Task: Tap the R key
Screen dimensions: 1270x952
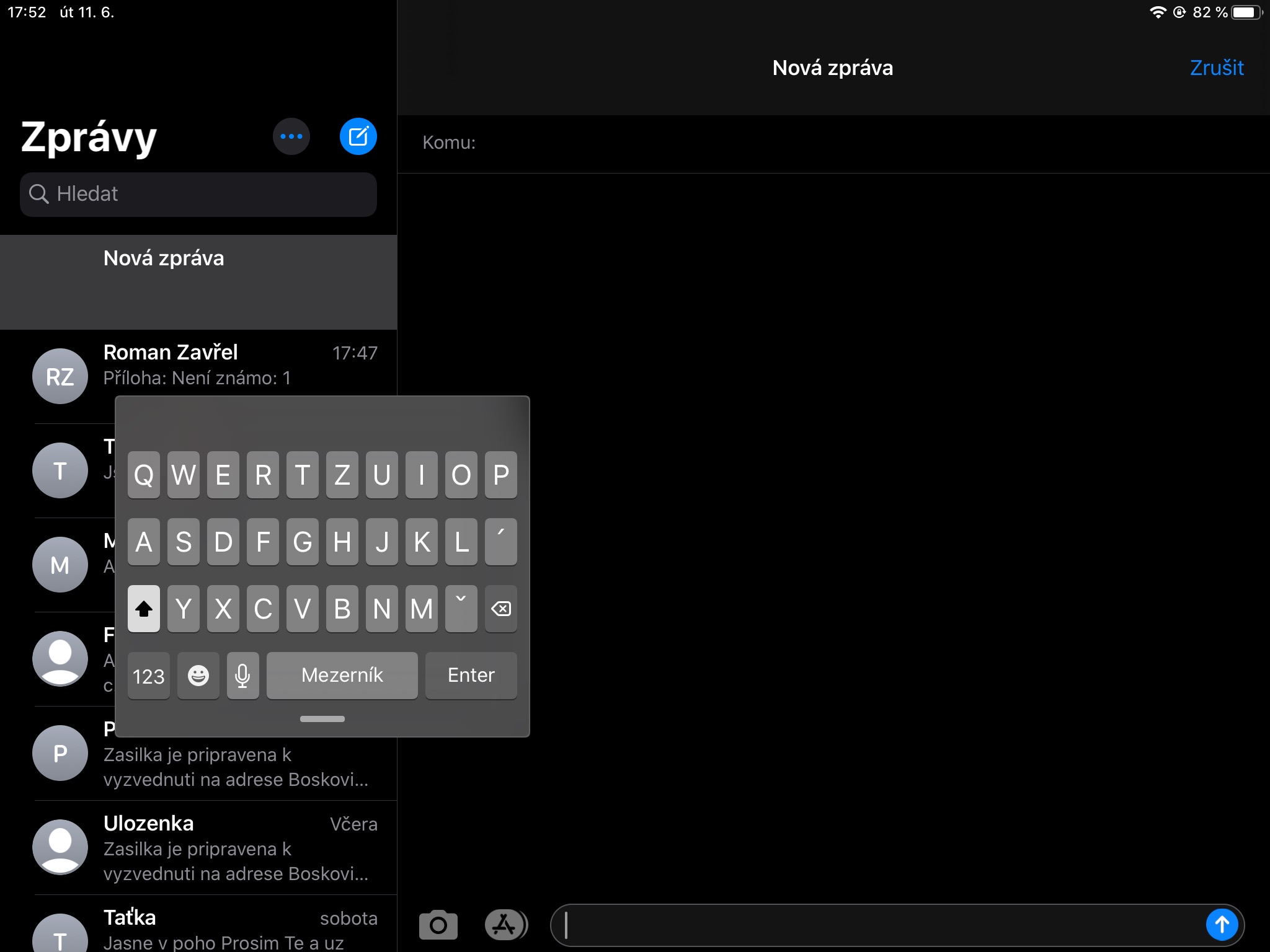Action: click(263, 475)
